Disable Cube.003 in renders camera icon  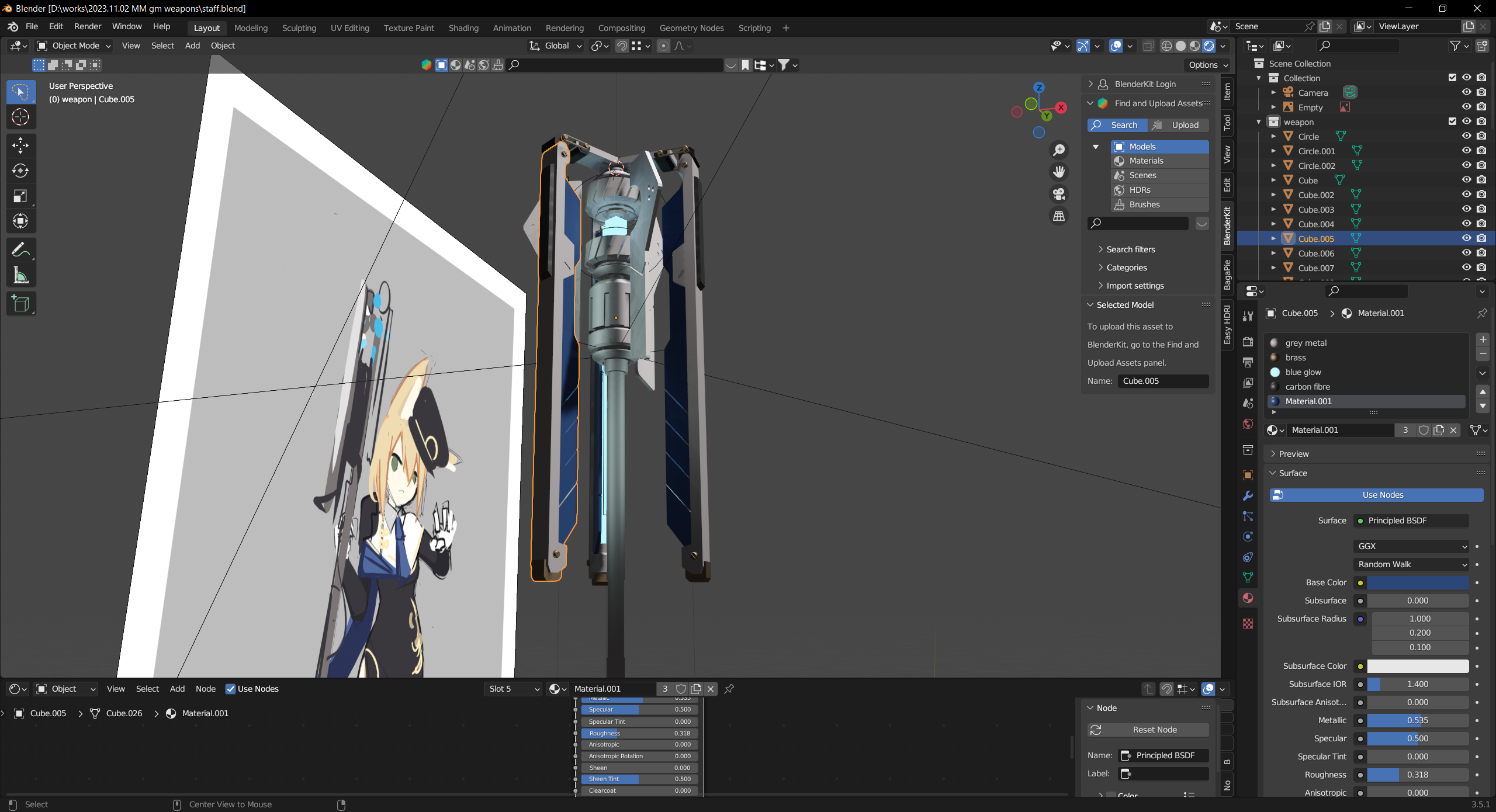(1481, 209)
